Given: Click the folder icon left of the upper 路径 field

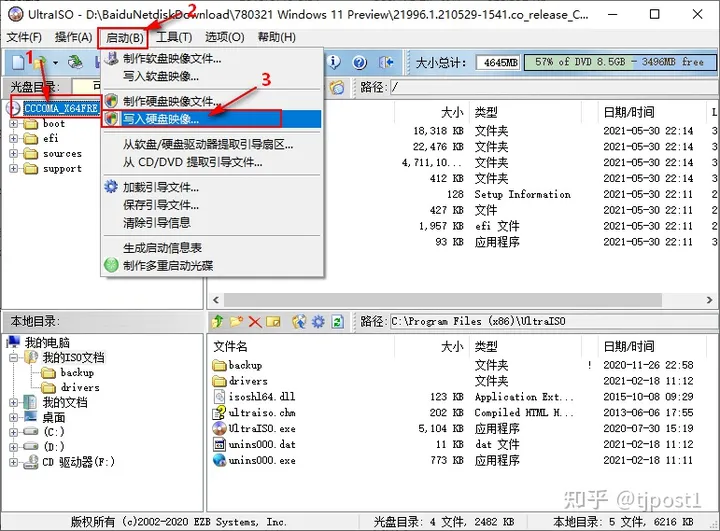Looking at the screenshot, I should [337, 87].
